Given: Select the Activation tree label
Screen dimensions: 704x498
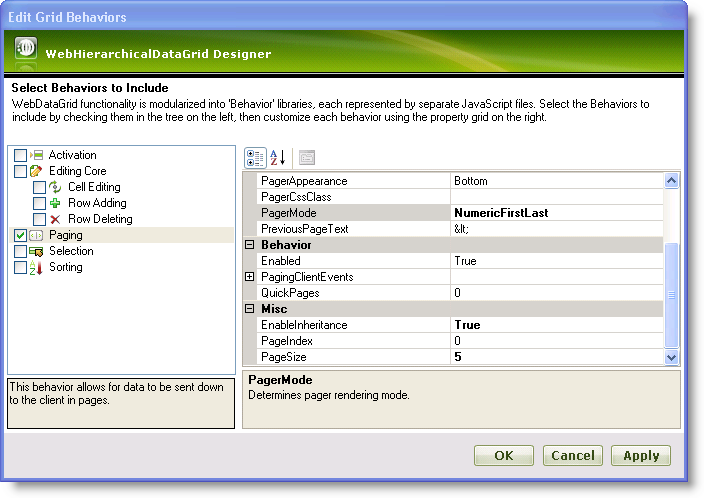Looking at the screenshot, I should (x=72, y=155).
